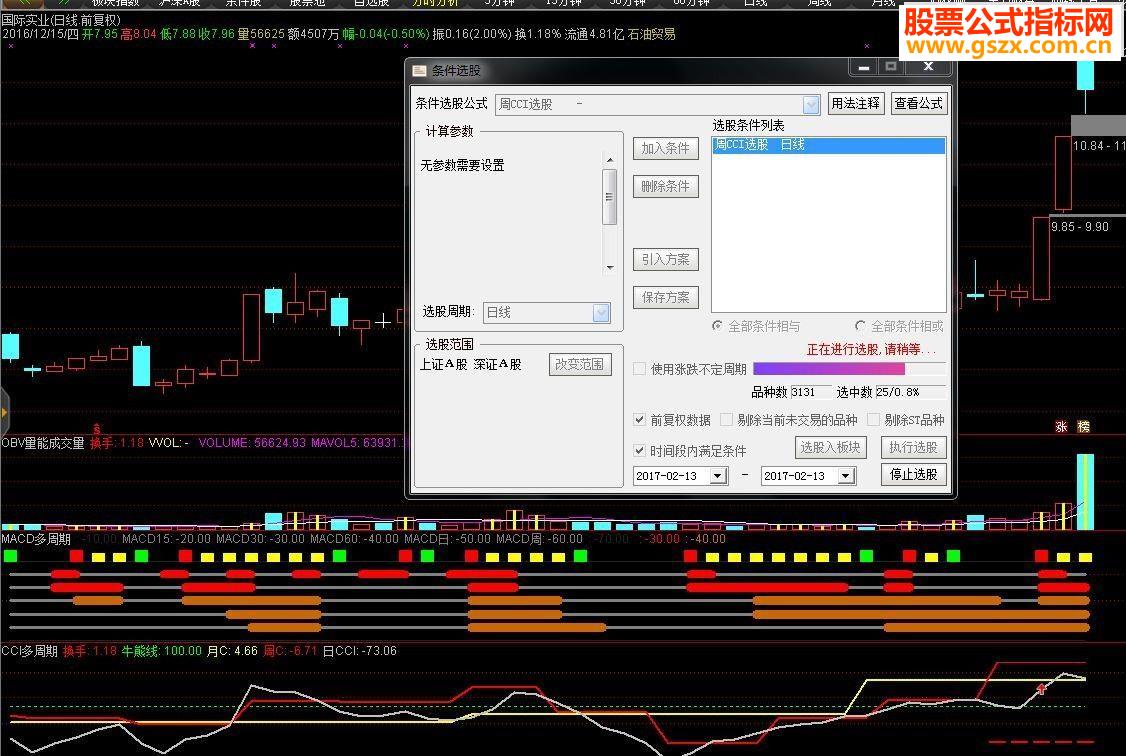Click the OBV量能成交量 indicator label
Image resolution: width=1126 pixels, height=756 pixels.
(x=43, y=443)
